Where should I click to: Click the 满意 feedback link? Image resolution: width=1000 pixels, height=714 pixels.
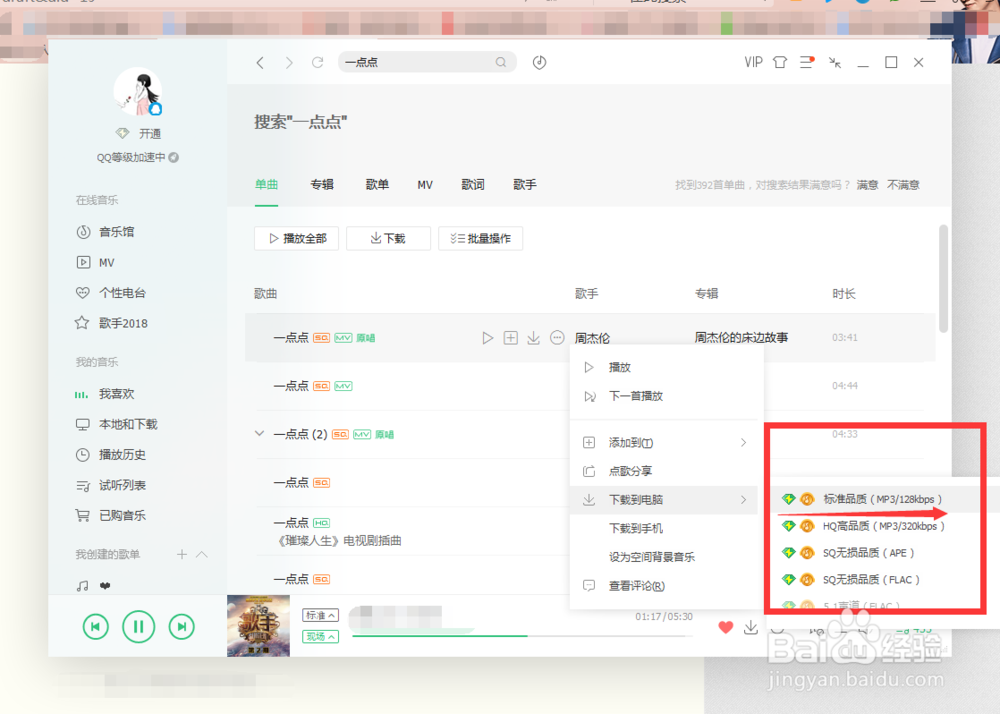pos(867,185)
